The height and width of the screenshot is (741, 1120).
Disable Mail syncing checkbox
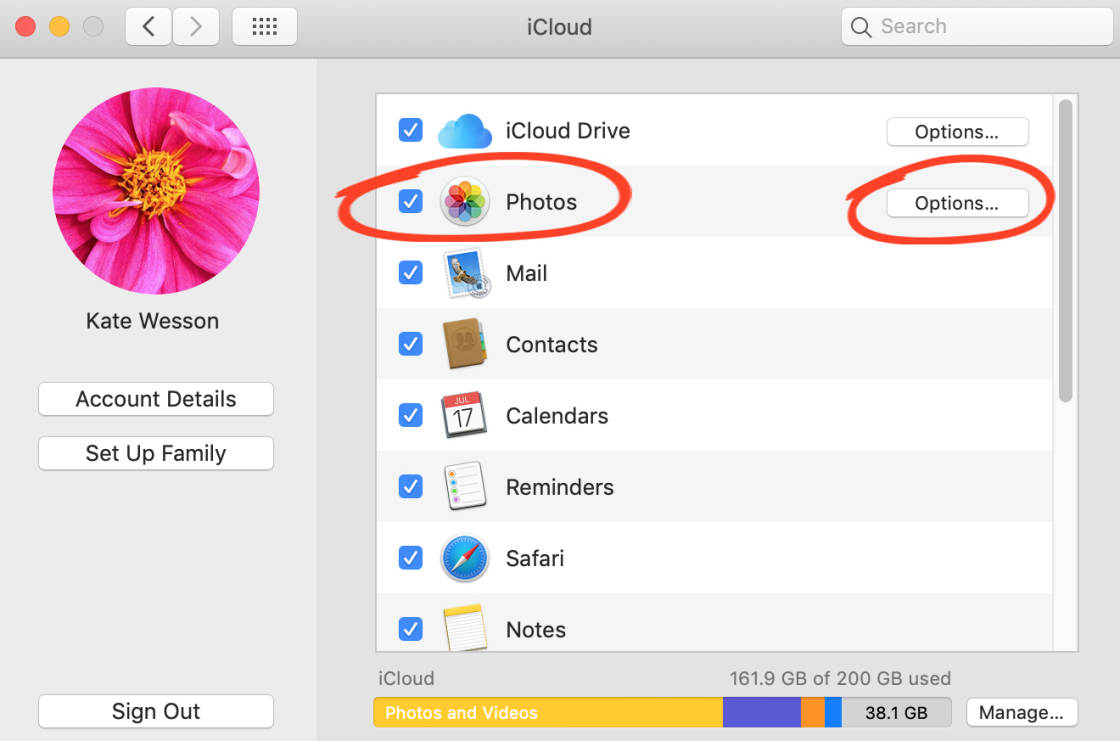click(x=411, y=272)
